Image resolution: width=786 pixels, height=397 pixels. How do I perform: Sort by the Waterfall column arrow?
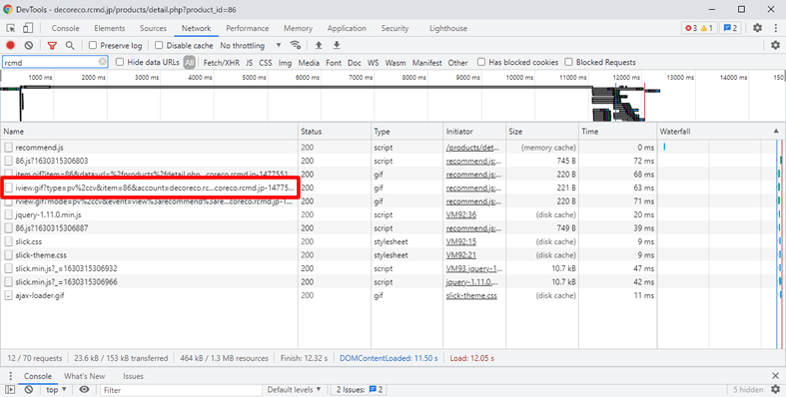[x=776, y=131]
